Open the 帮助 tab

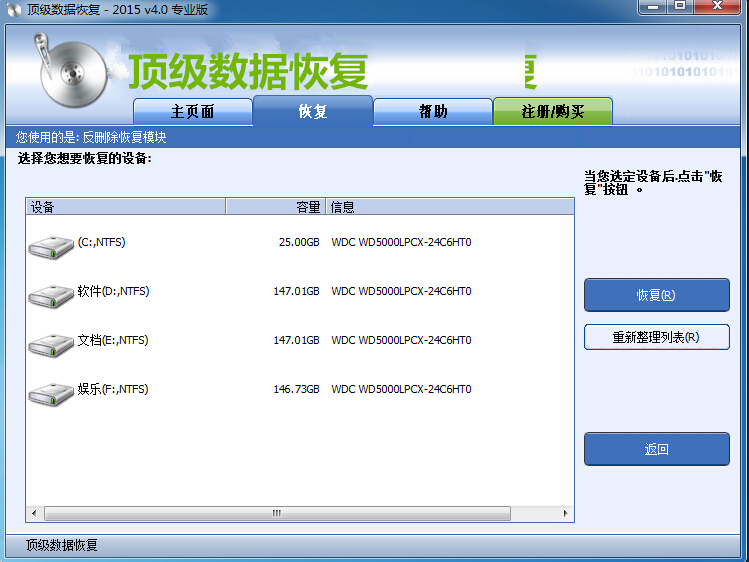pos(433,112)
